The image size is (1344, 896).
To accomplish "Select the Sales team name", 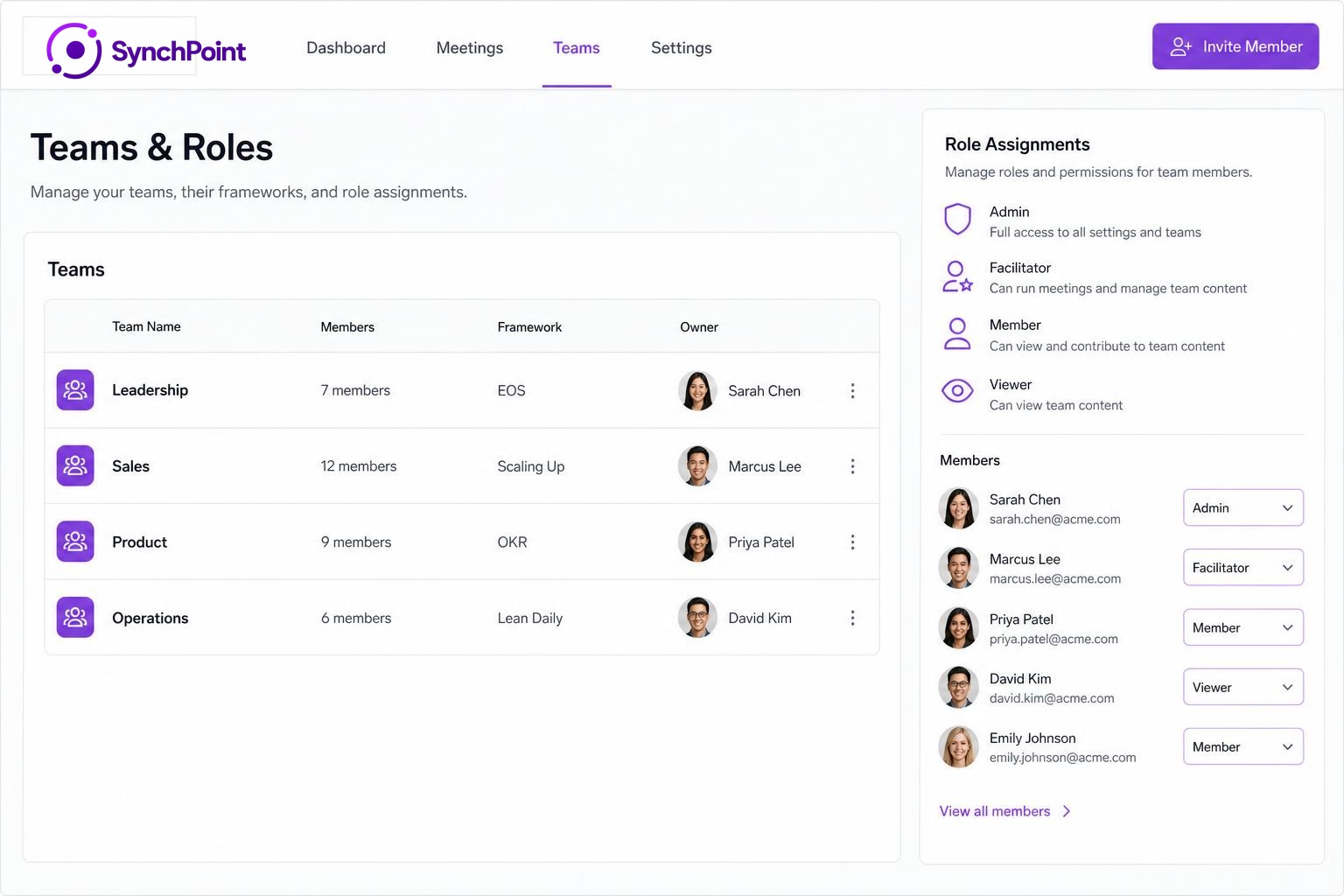I will pyautogui.click(x=130, y=466).
